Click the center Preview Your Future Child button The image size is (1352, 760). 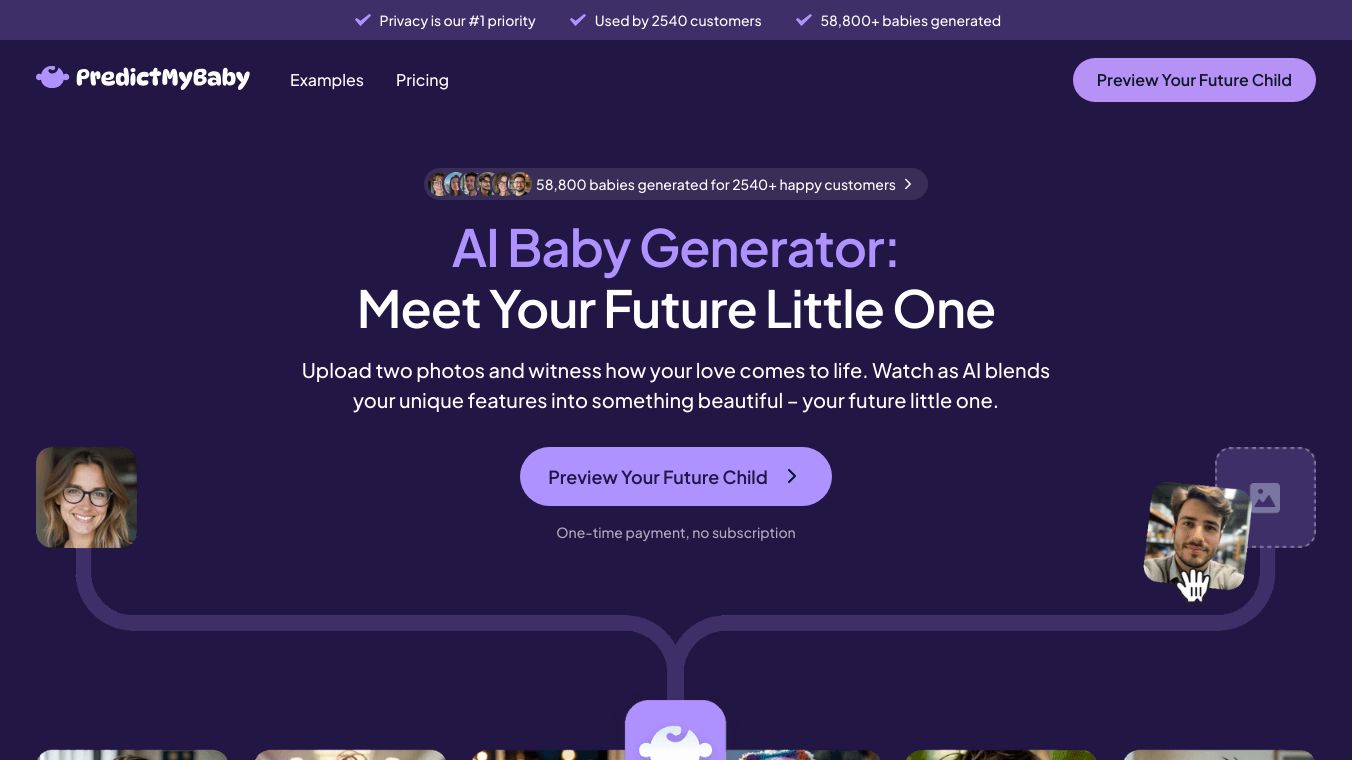[x=676, y=476]
